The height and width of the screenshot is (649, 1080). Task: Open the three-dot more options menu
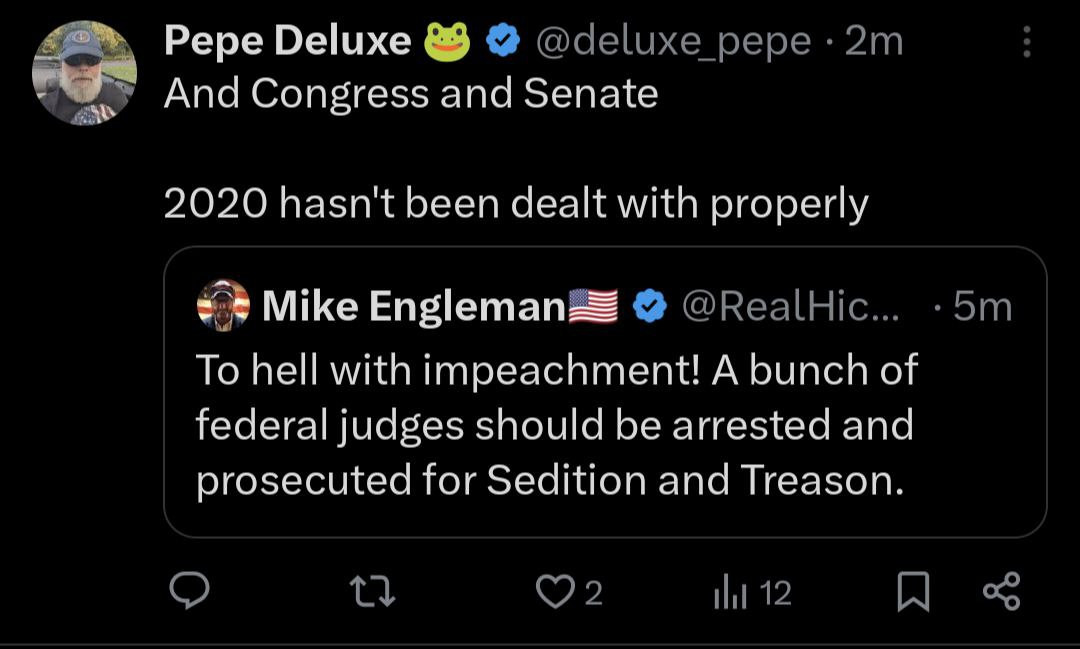click(1027, 41)
